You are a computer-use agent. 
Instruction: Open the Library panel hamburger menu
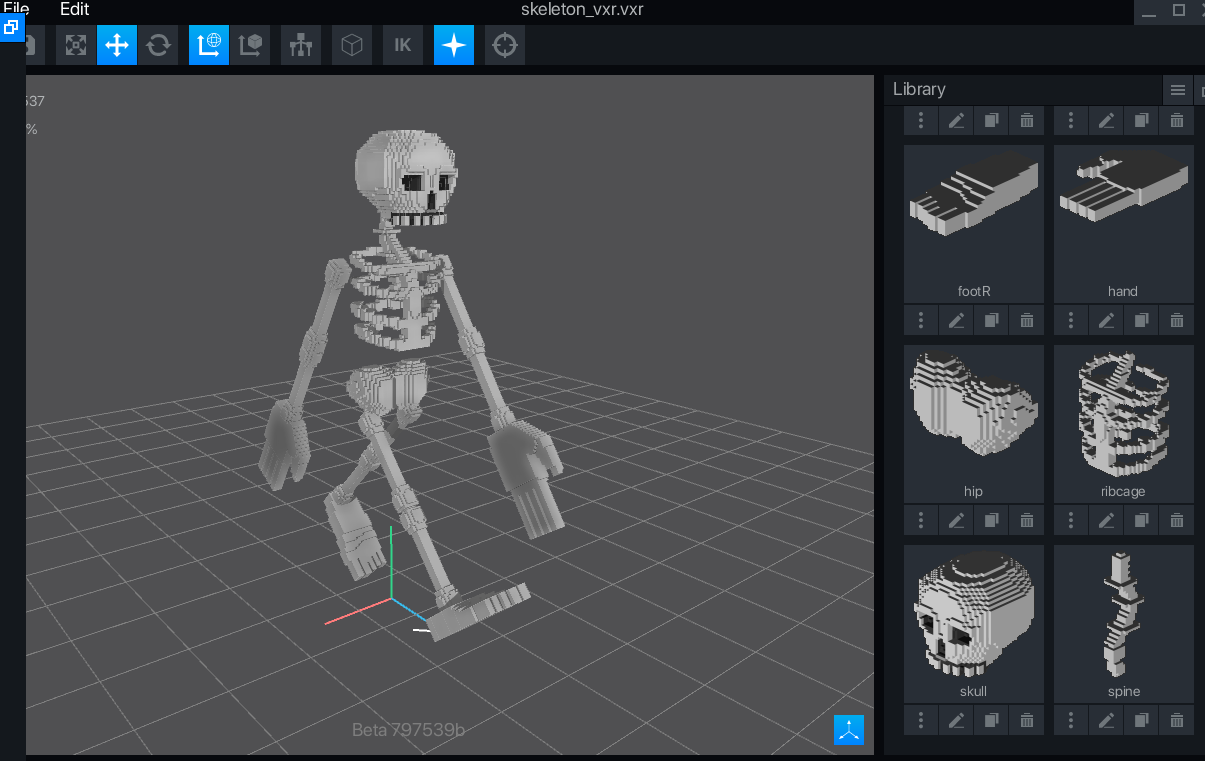pos(1177,89)
